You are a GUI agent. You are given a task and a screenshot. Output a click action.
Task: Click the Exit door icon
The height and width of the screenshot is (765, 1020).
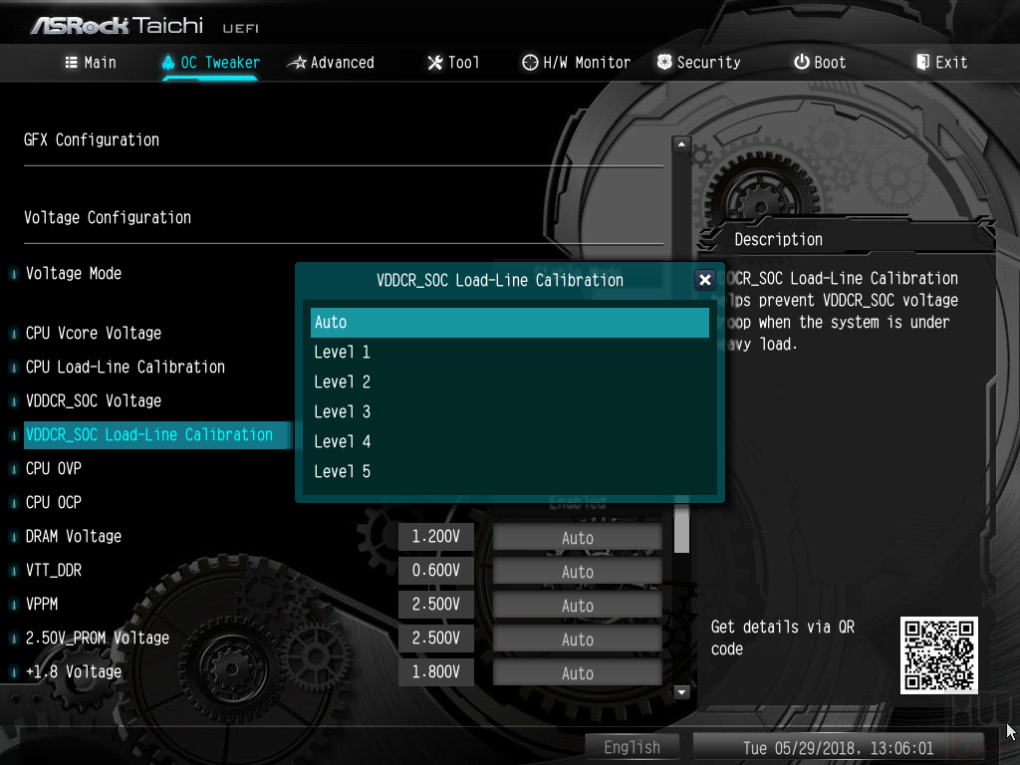pyautogui.click(x=922, y=62)
